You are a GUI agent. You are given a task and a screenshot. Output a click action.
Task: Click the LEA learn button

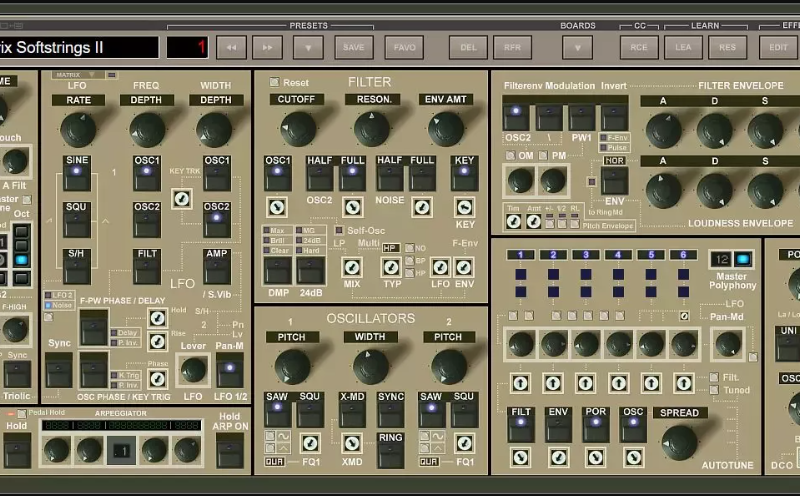coord(683,47)
